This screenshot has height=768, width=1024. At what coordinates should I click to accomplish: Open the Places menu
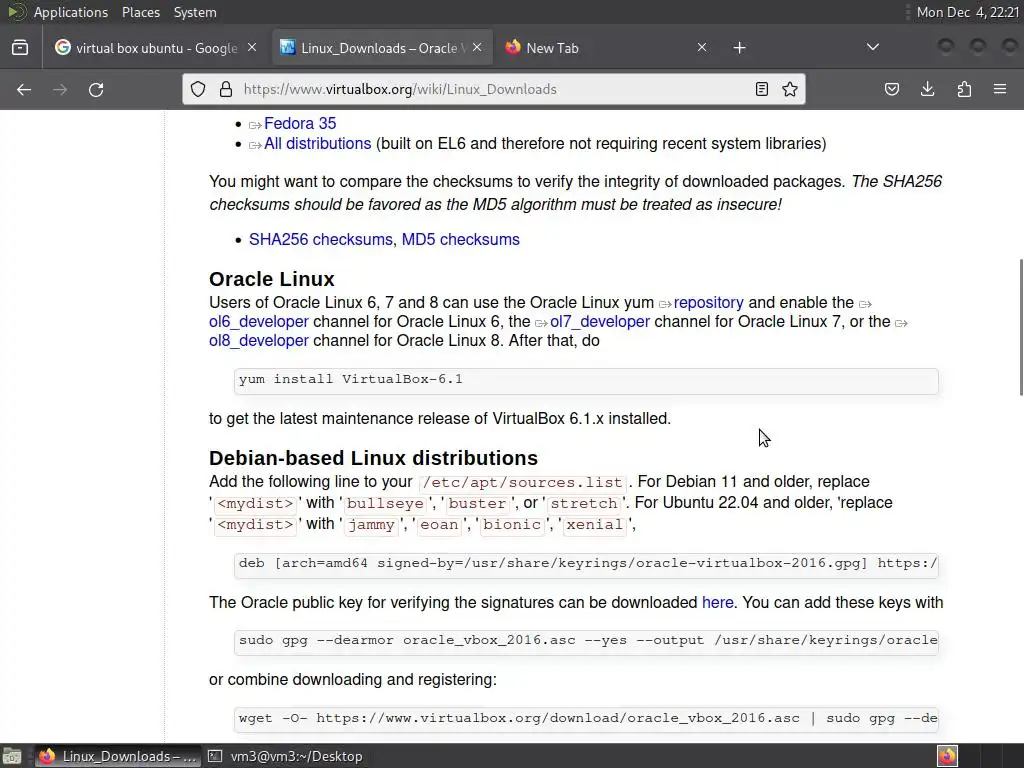click(140, 12)
